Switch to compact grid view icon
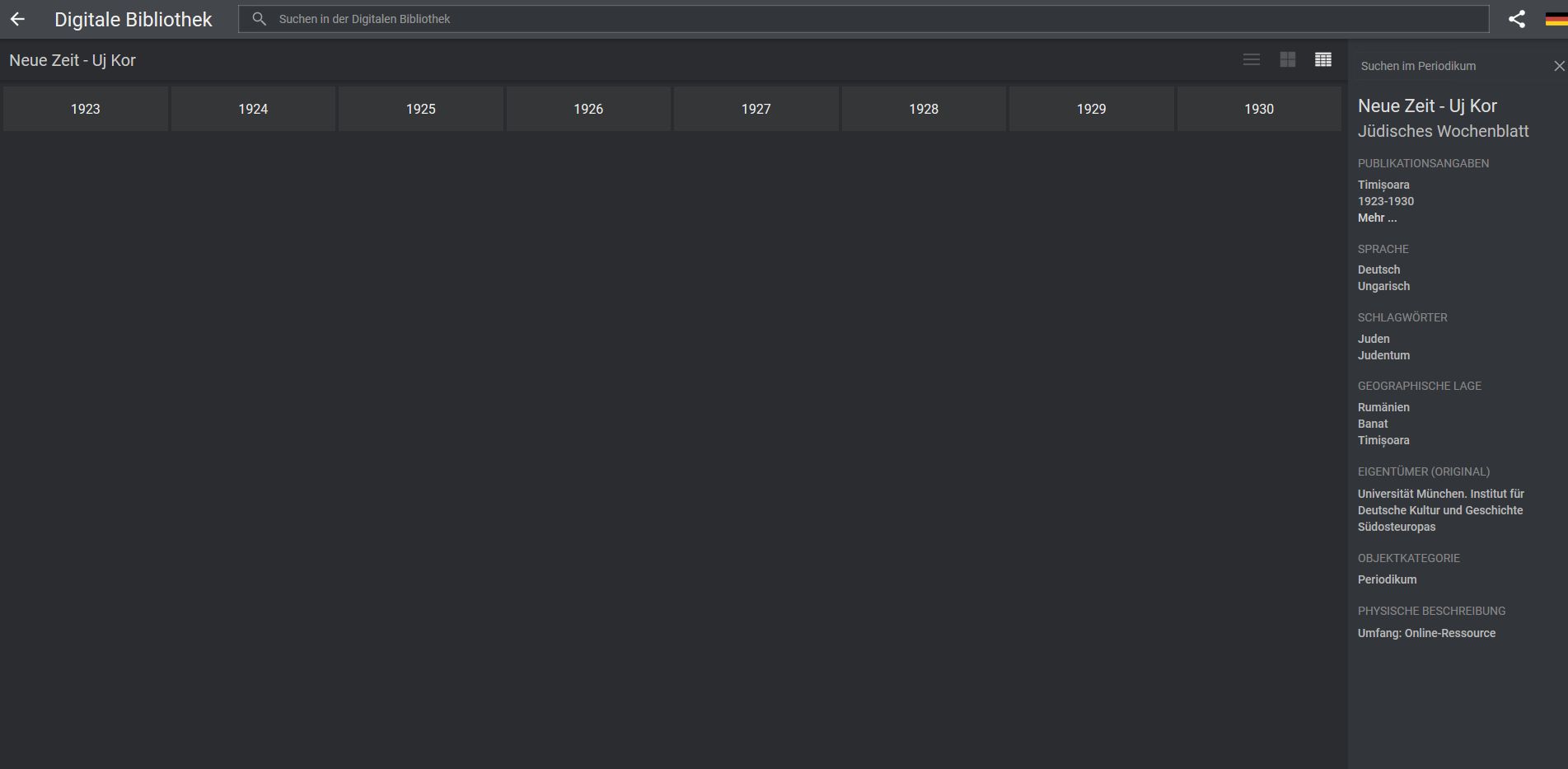The height and width of the screenshot is (769, 1568). click(1323, 59)
